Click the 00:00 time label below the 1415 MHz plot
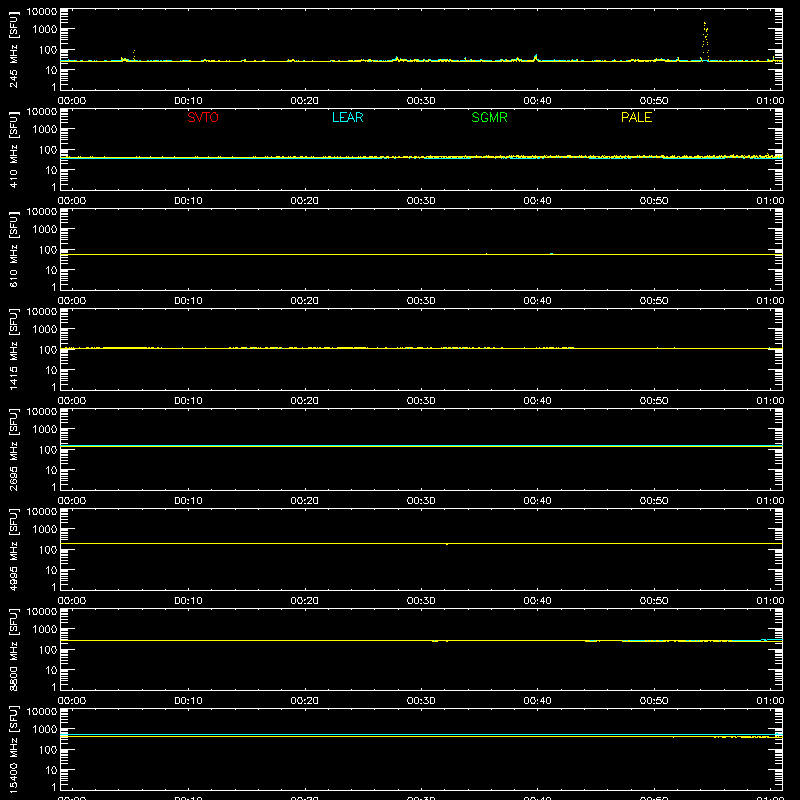This screenshot has height=800, width=800. pyautogui.click(x=72, y=401)
